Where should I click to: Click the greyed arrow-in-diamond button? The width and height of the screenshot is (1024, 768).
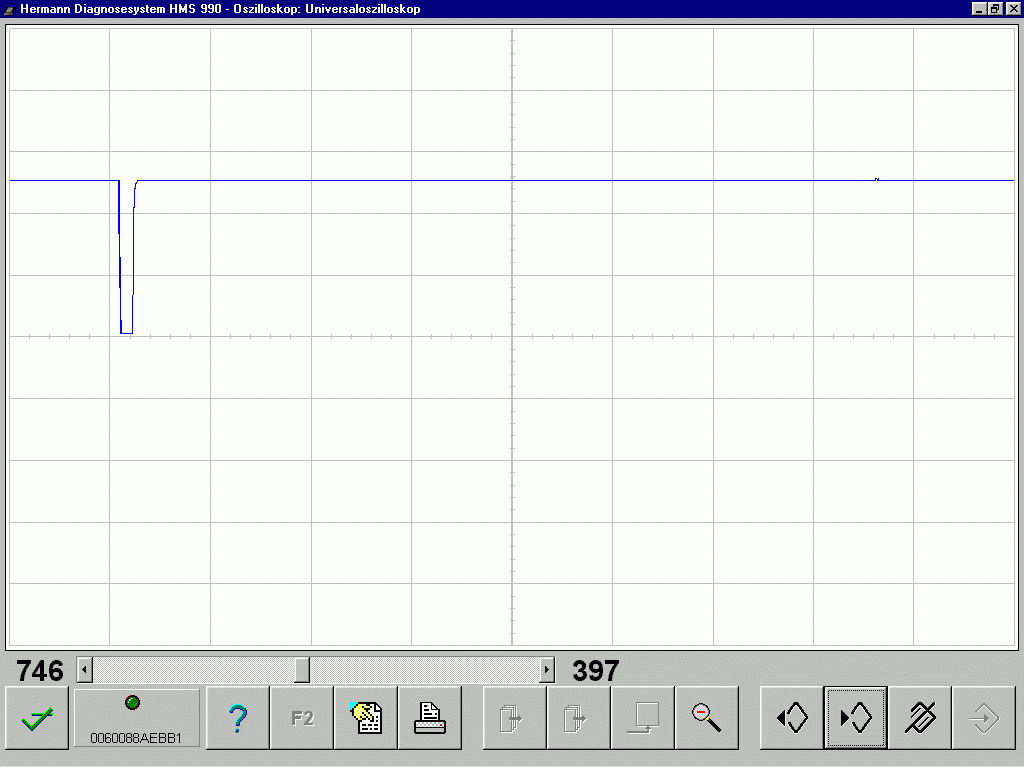tap(984, 718)
